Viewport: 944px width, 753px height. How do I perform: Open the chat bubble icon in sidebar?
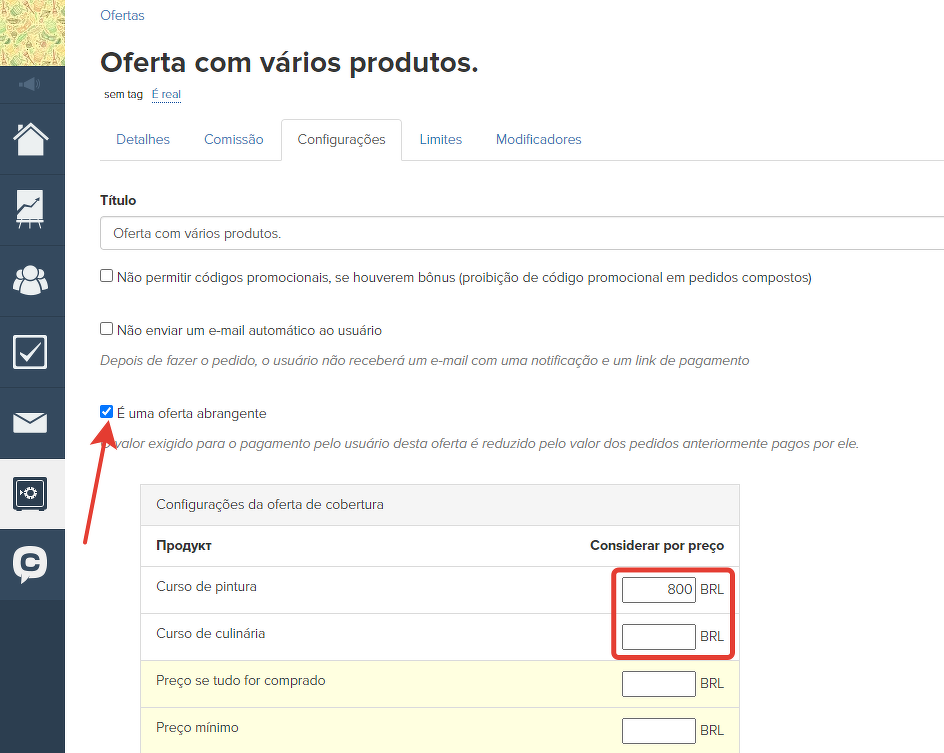pos(31,565)
